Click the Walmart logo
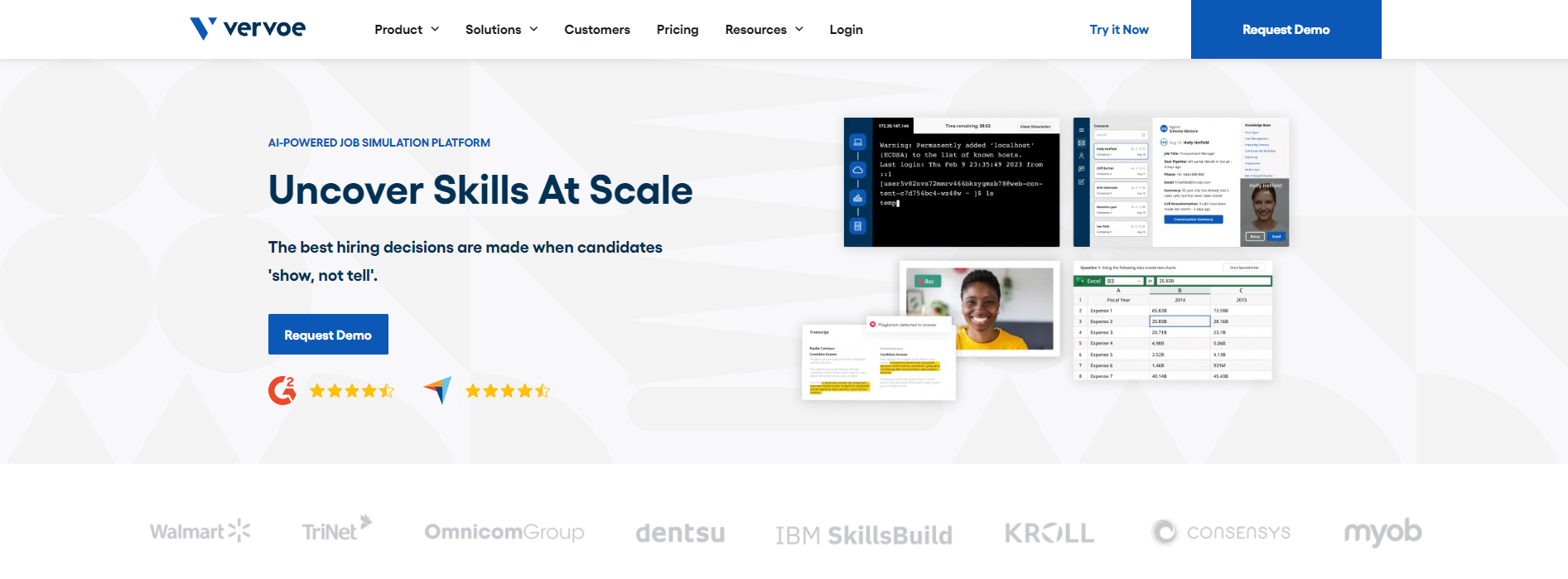Screen dimensions: 1568x579 click(200, 531)
